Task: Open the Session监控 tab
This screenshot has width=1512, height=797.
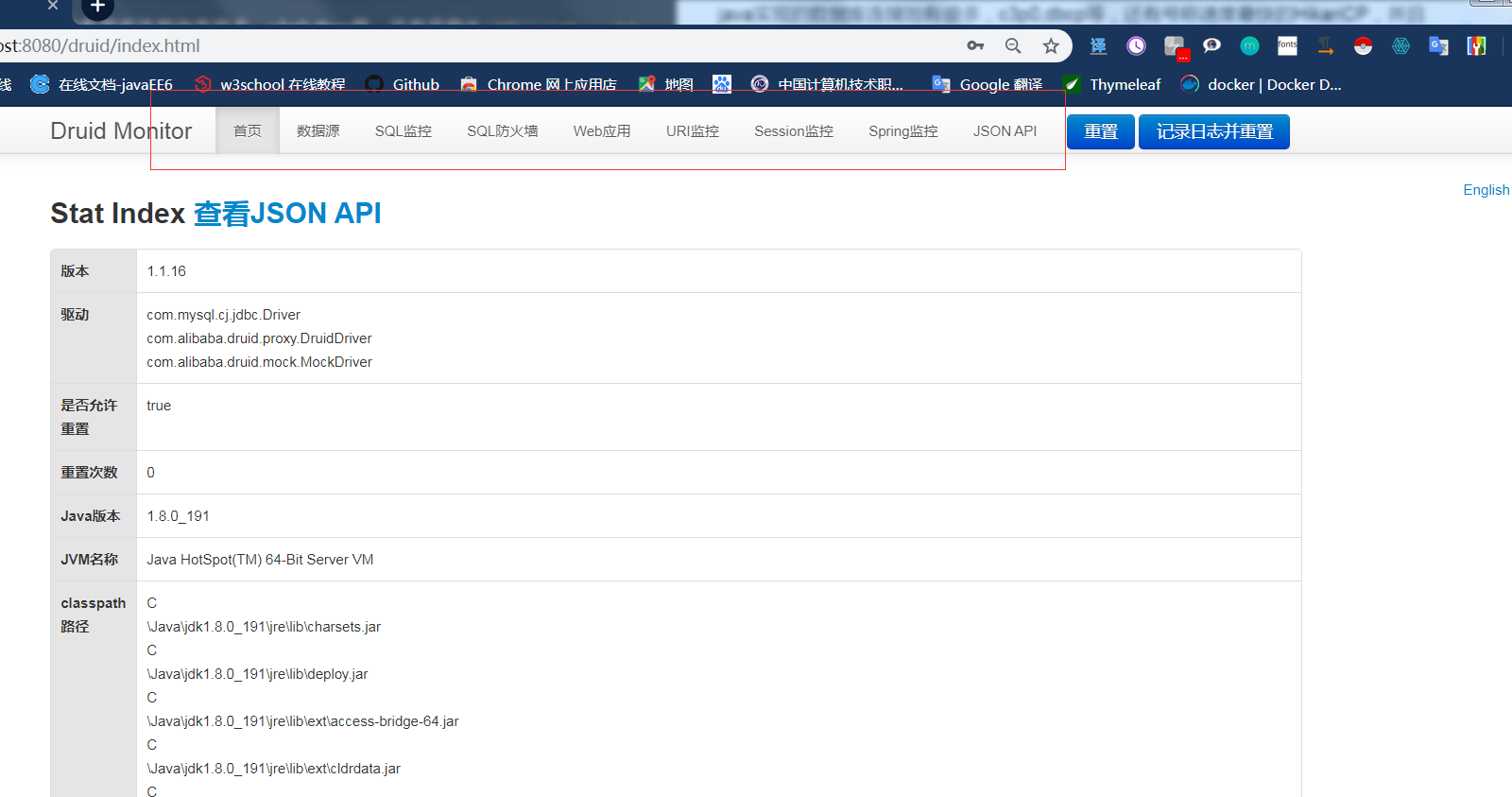Action: click(x=794, y=130)
